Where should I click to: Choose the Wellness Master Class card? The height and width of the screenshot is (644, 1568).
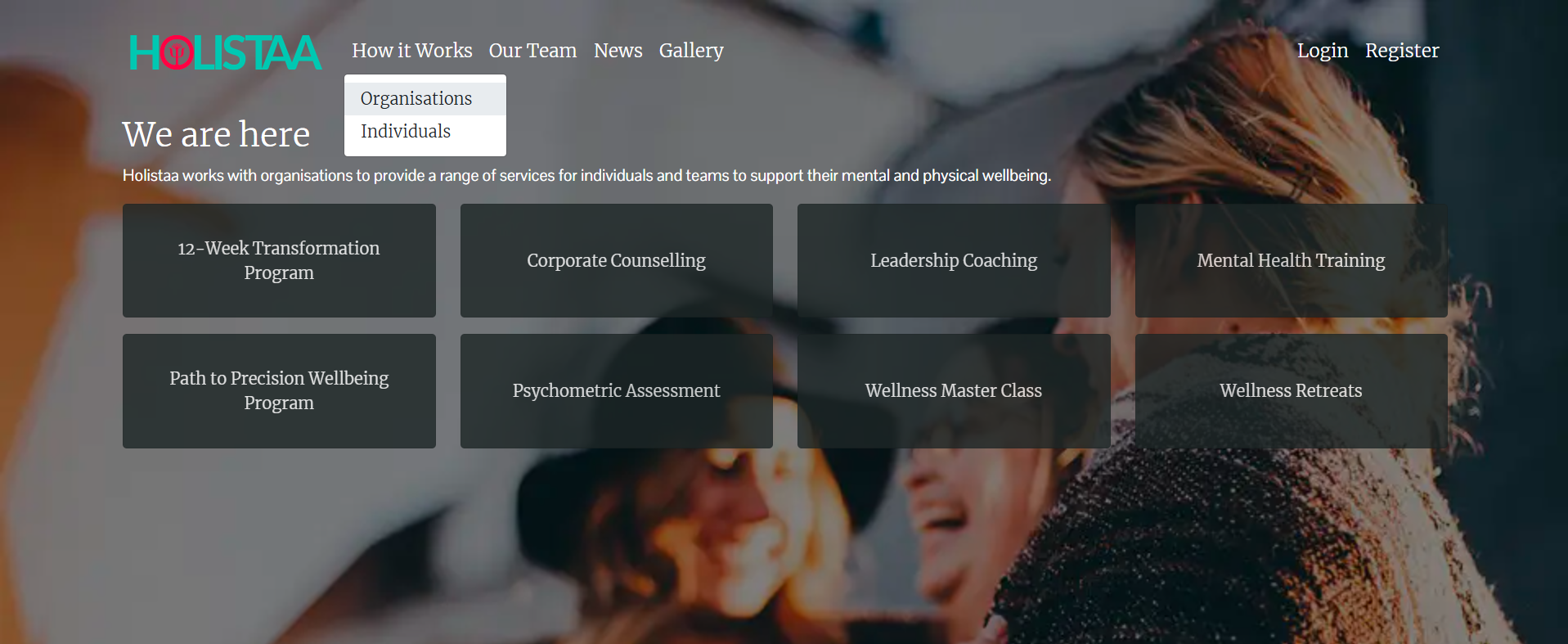(x=954, y=391)
